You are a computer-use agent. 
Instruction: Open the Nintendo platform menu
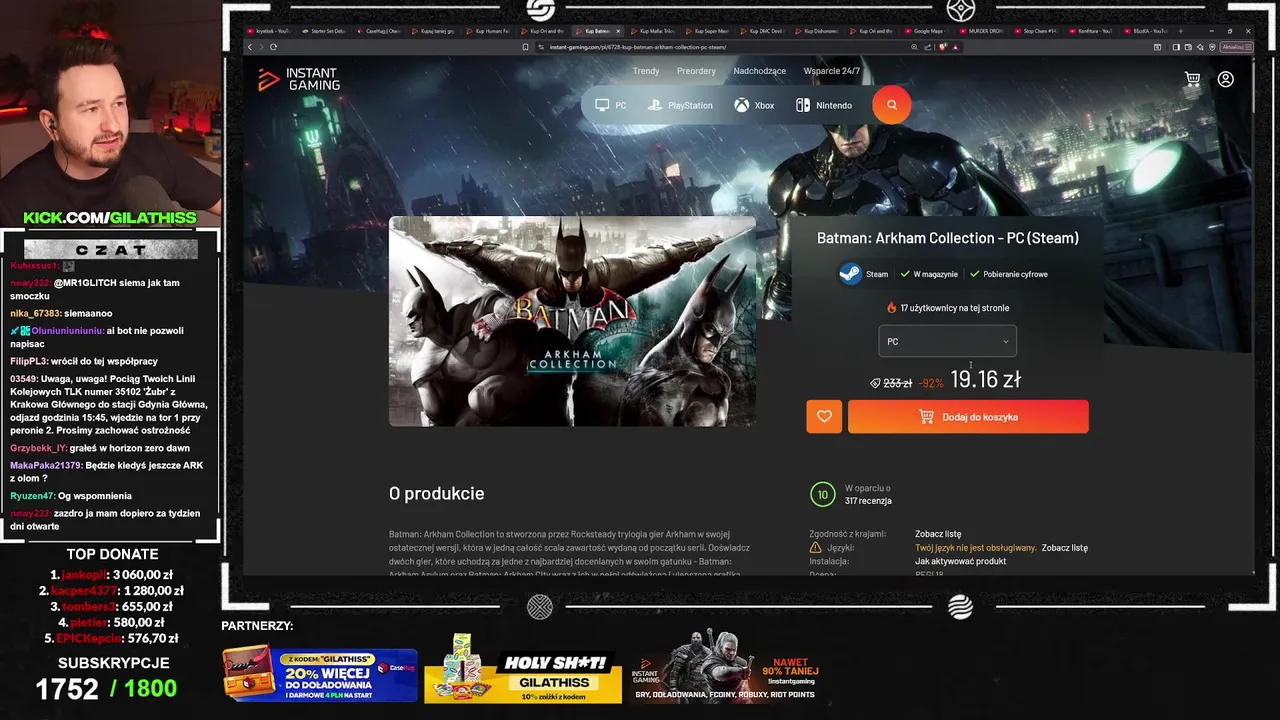click(x=824, y=105)
